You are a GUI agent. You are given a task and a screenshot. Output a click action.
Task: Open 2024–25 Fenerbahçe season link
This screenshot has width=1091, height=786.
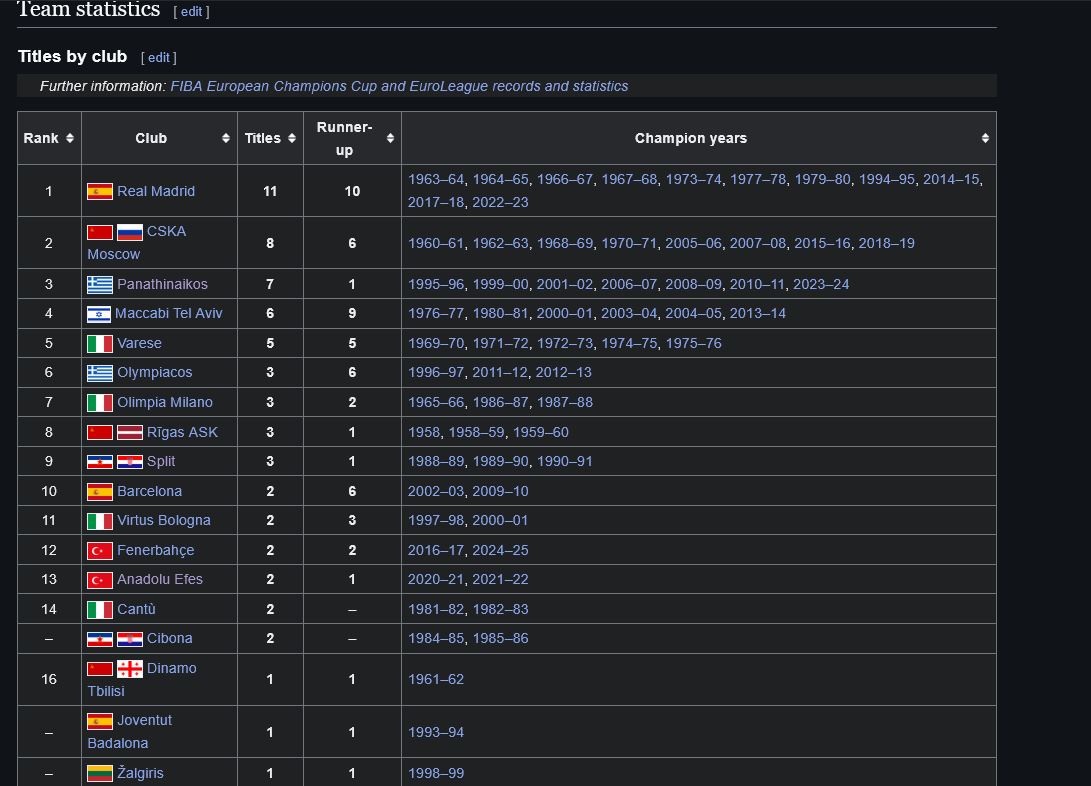click(x=500, y=551)
